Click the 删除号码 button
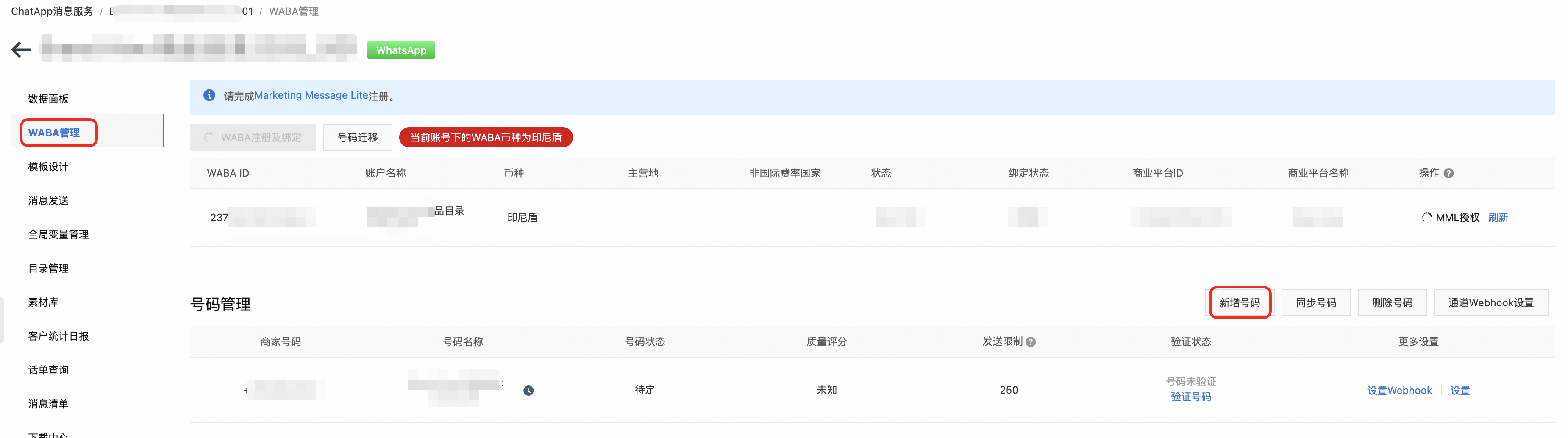Viewport: 1568px width, 438px height. (x=1391, y=302)
